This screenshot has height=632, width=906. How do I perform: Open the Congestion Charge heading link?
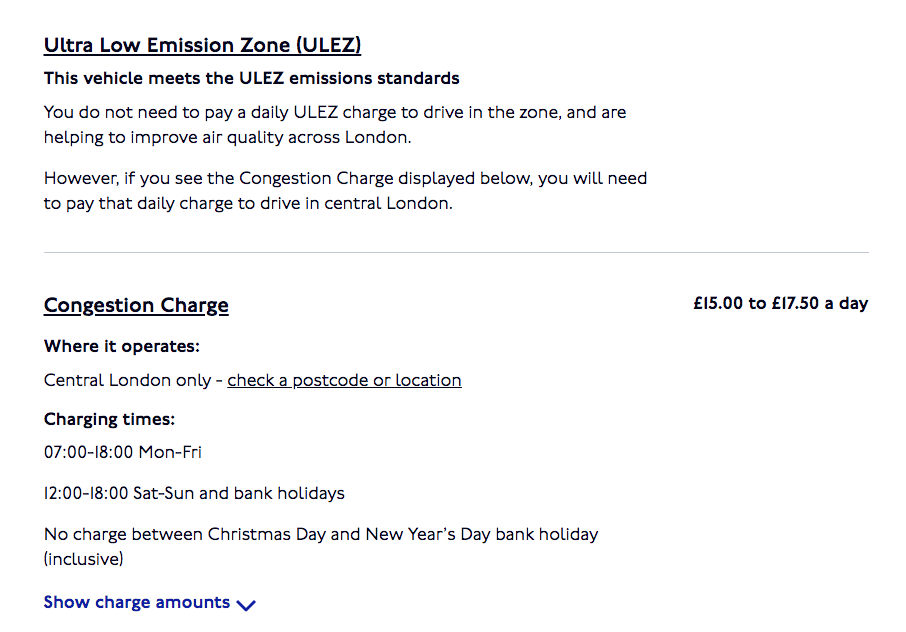point(136,305)
